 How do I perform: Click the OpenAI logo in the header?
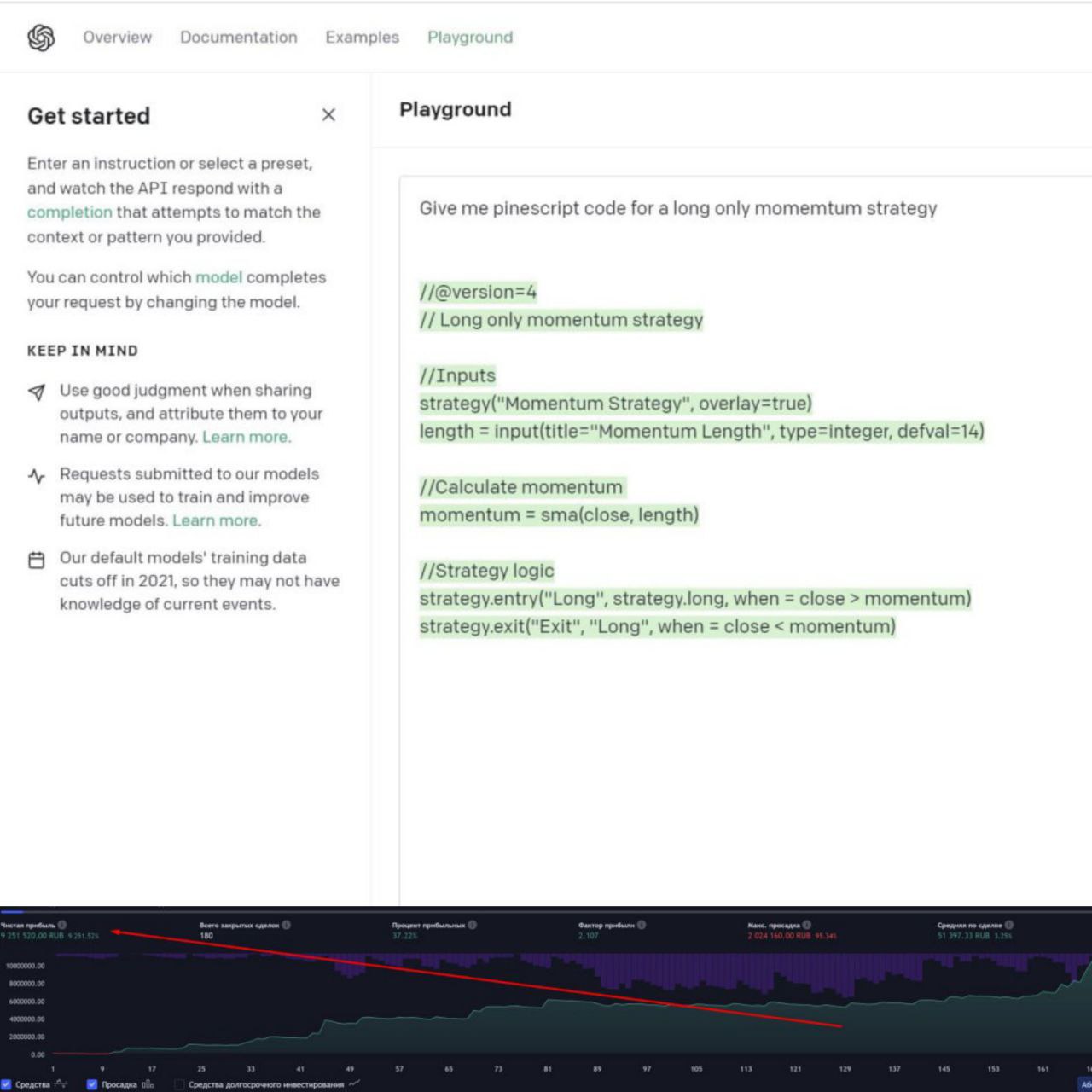(x=41, y=38)
